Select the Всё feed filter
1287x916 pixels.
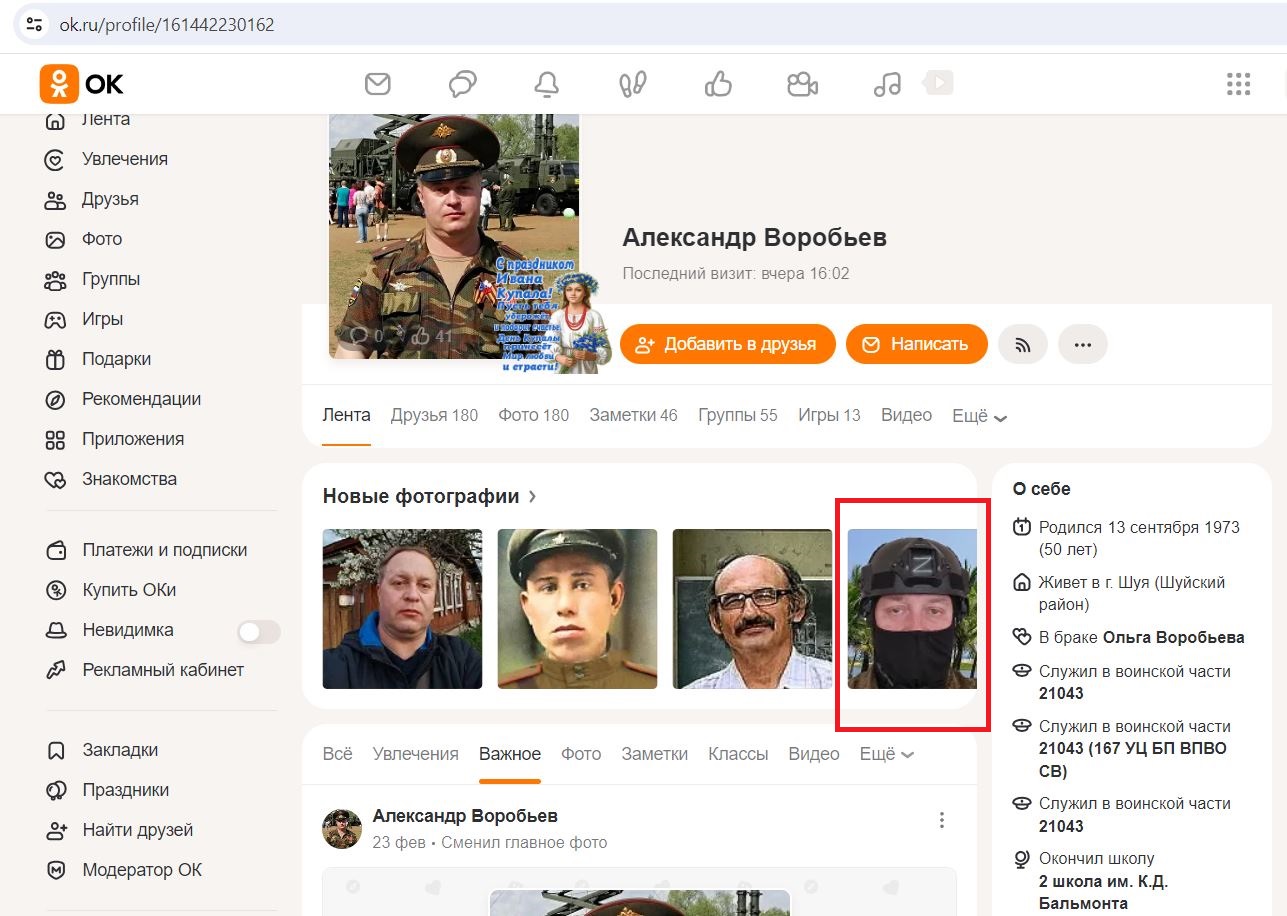click(337, 754)
